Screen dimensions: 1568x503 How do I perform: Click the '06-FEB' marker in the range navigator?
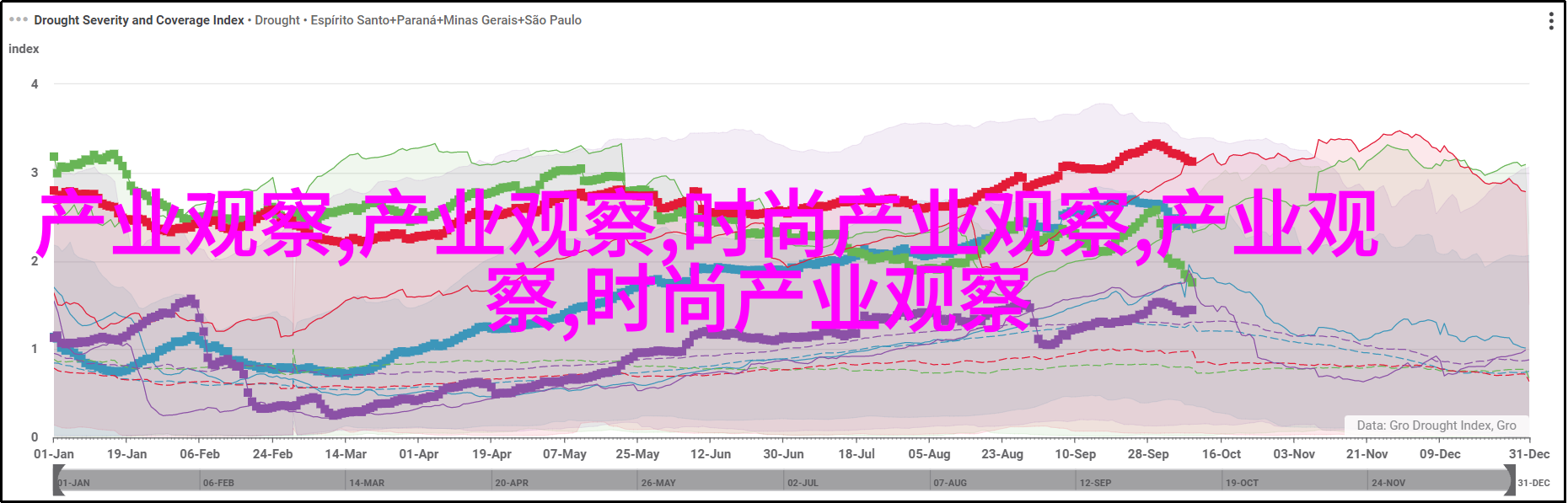[218, 483]
